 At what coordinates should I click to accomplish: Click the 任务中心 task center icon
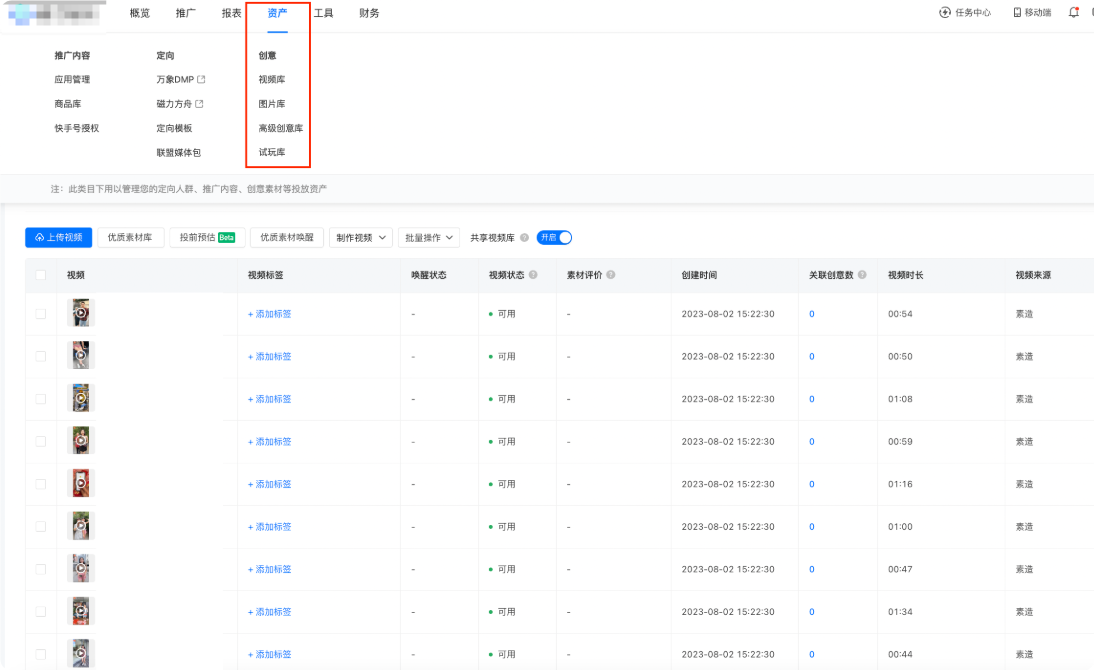tap(945, 13)
